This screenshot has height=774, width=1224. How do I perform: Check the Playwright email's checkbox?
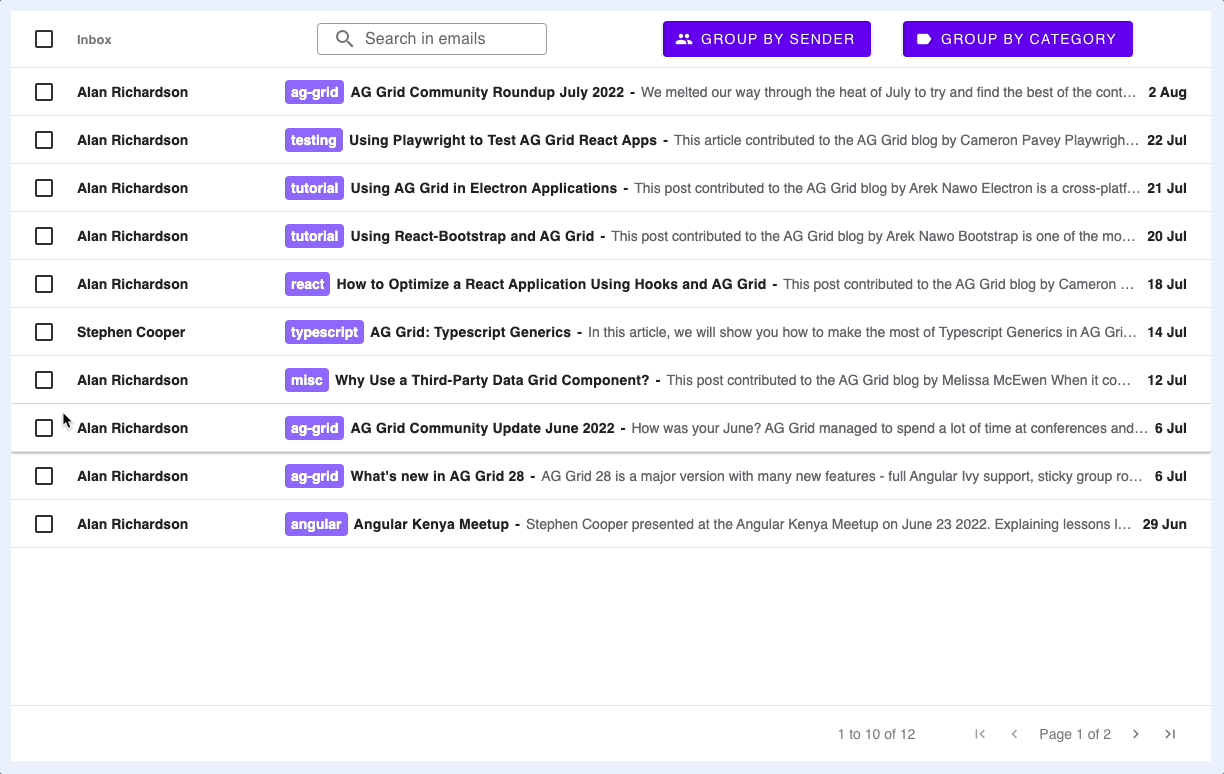(x=44, y=140)
